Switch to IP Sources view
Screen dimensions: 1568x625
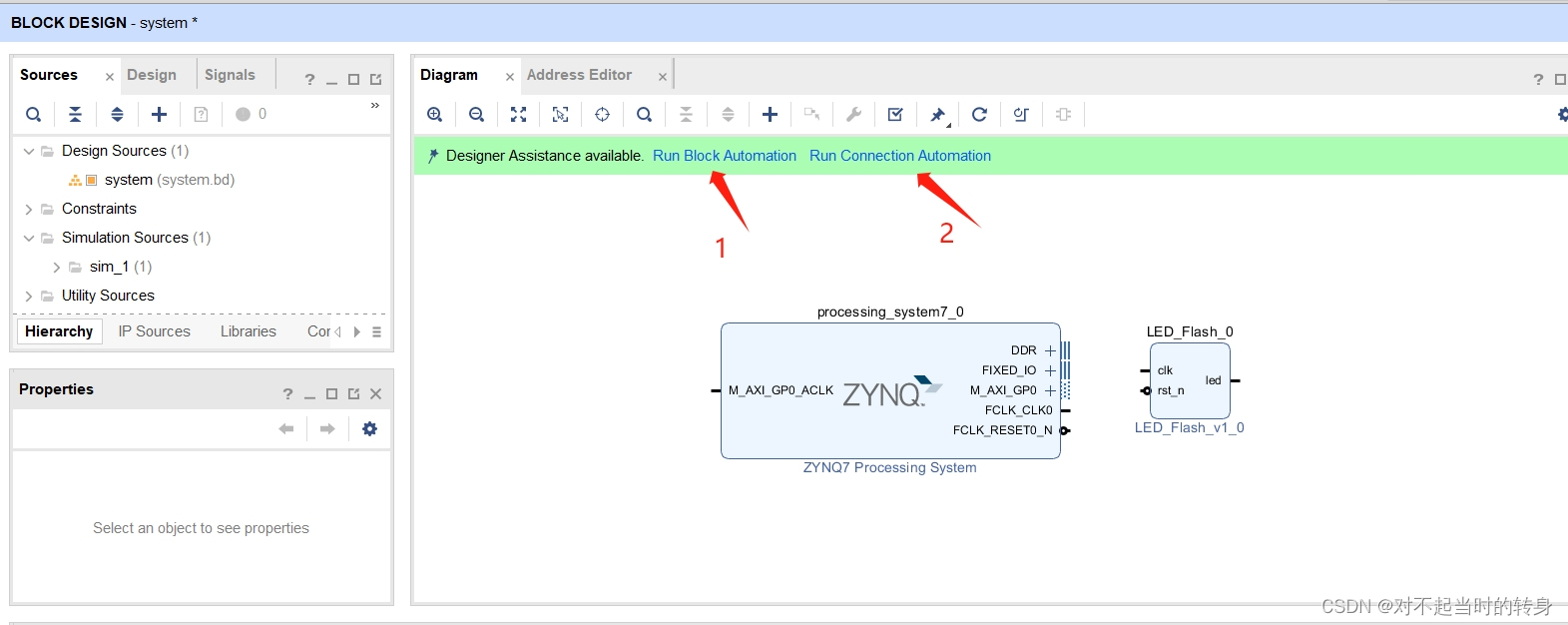coord(154,331)
